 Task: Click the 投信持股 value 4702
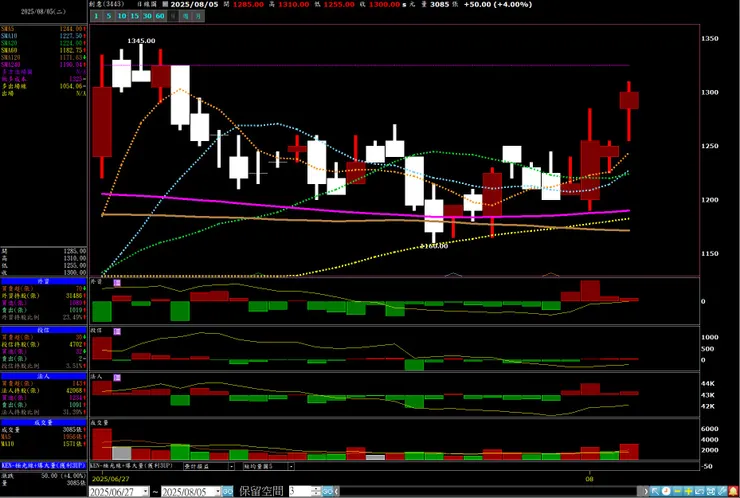click(76, 344)
